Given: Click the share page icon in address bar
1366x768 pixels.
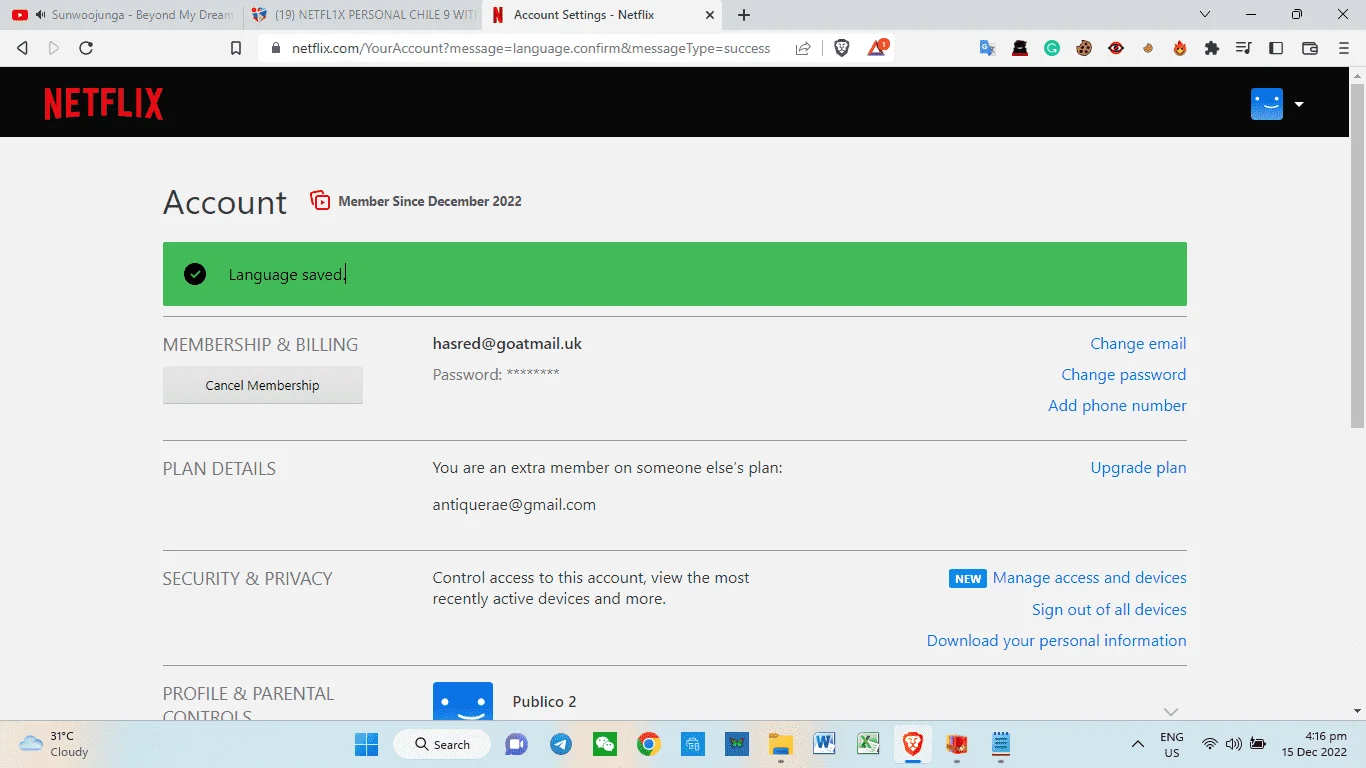Looking at the screenshot, I should [x=803, y=48].
